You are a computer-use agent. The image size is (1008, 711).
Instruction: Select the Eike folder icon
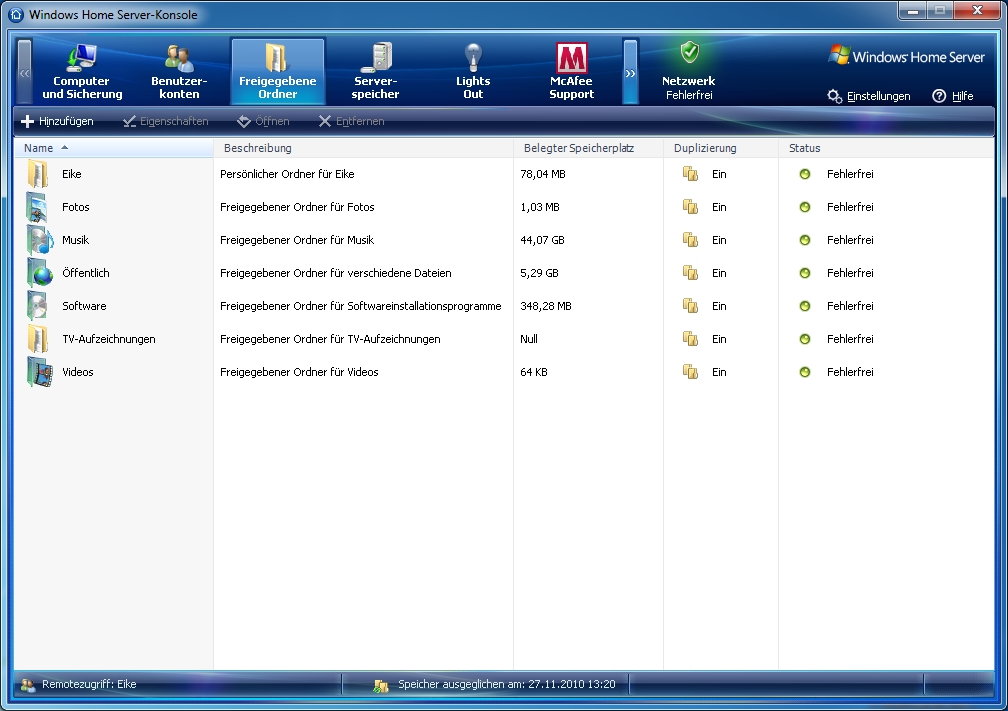pyautogui.click(x=38, y=174)
